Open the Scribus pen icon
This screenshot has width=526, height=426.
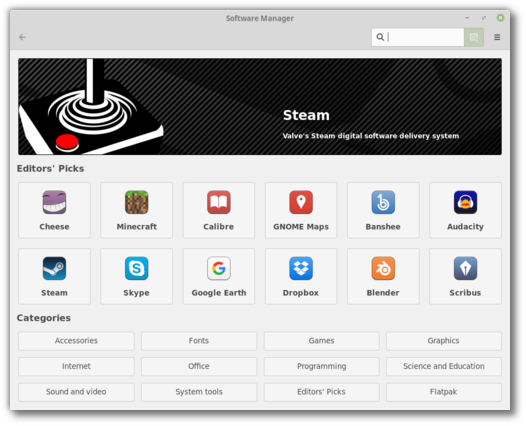click(465, 268)
